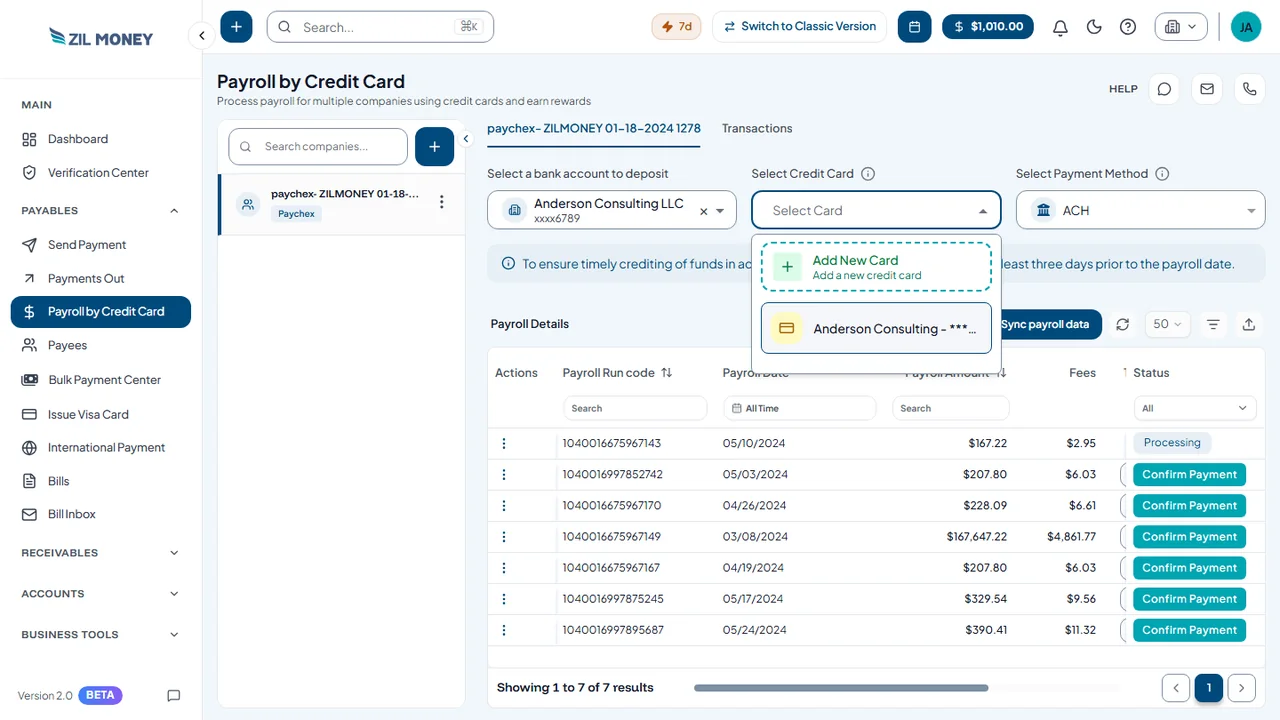Click the email envelope help icon
Image resolution: width=1280 pixels, height=720 pixels.
[x=1207, y=89]
